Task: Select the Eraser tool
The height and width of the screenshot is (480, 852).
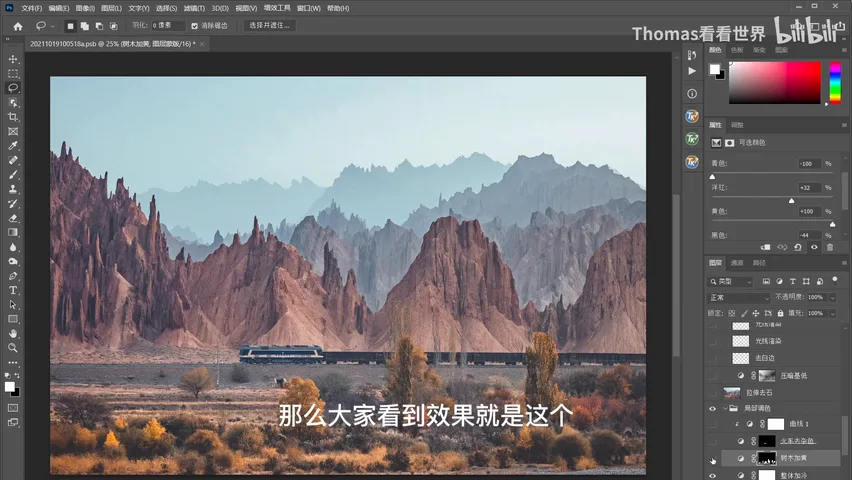Action: pyautogui.click(x=13, y=218)
